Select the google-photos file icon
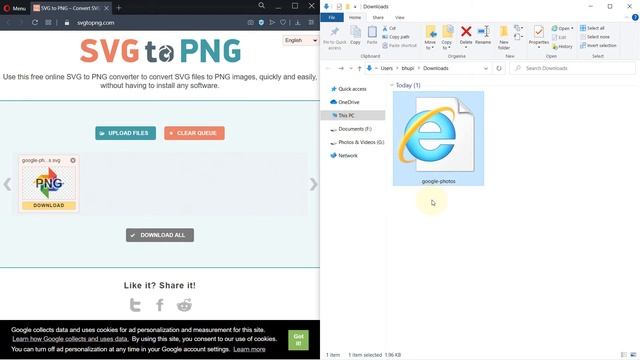640x360 pixels. pyautogui.click(x=438, y=138)
